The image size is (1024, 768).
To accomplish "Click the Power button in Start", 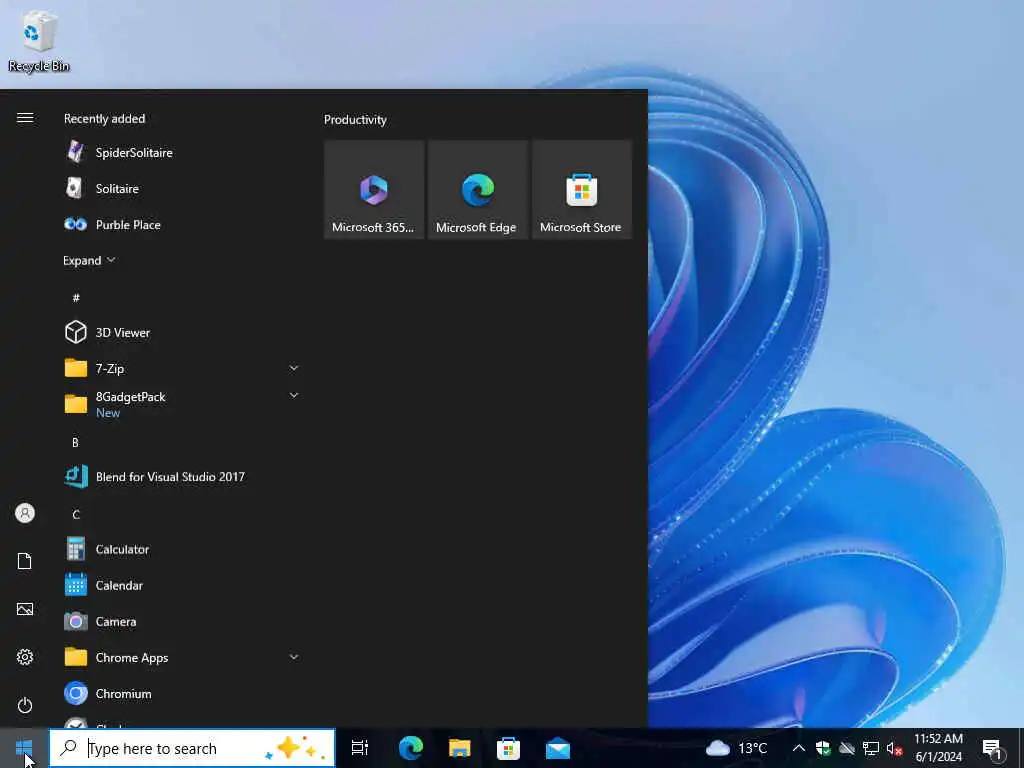I will pyautogui.click(x=25, y=705).
